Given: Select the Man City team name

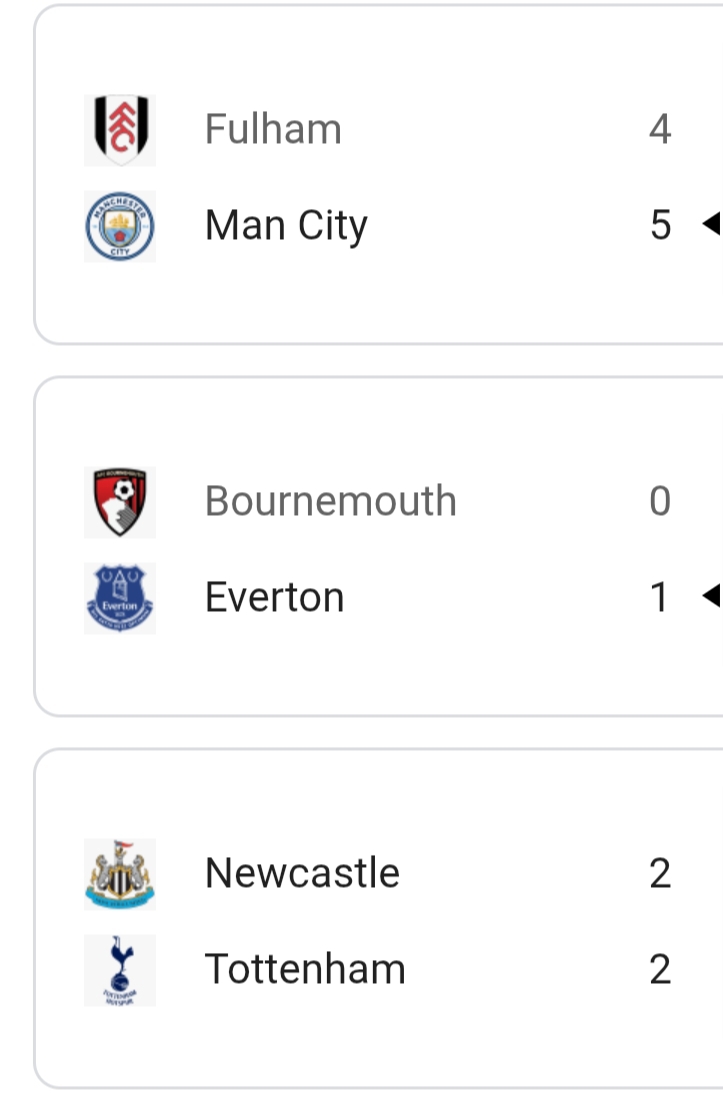Looking at the screenshot, I should pyautogui.click(x=286, y=226).
